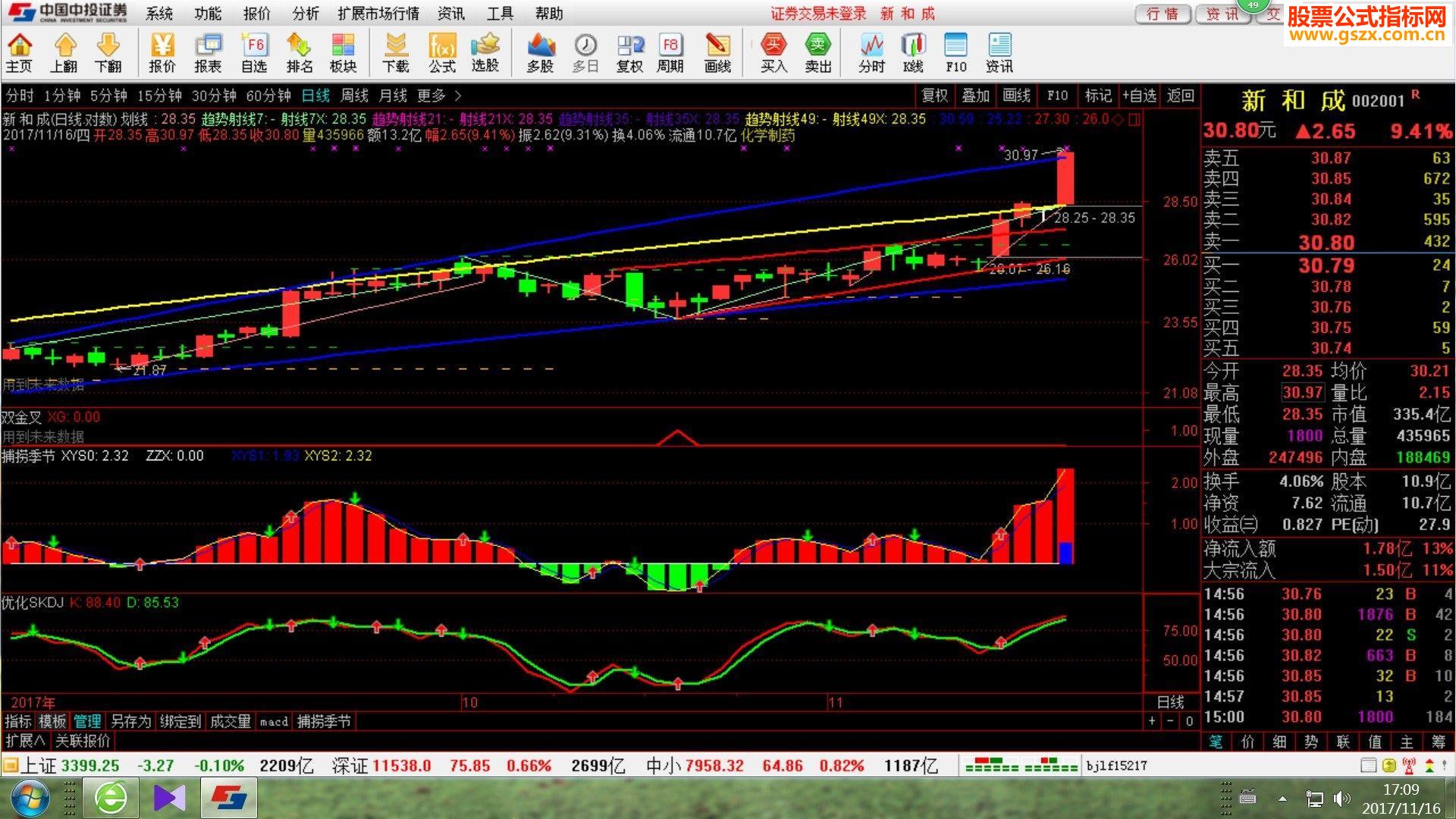1456x819 pixels.
Task: Select the macd indicator tab
Action: pos(274,721)
